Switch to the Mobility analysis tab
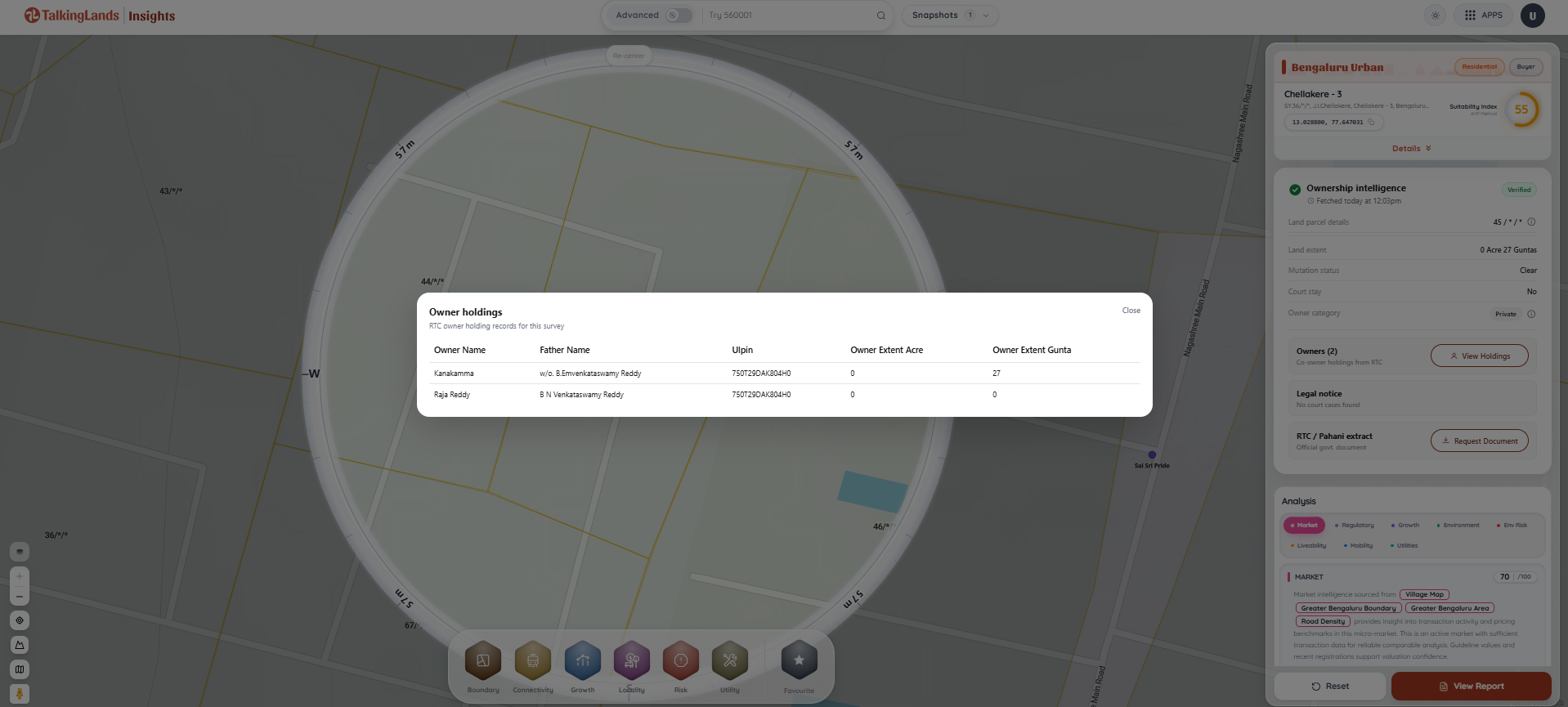1568x707 pixels. point(1358,546)
